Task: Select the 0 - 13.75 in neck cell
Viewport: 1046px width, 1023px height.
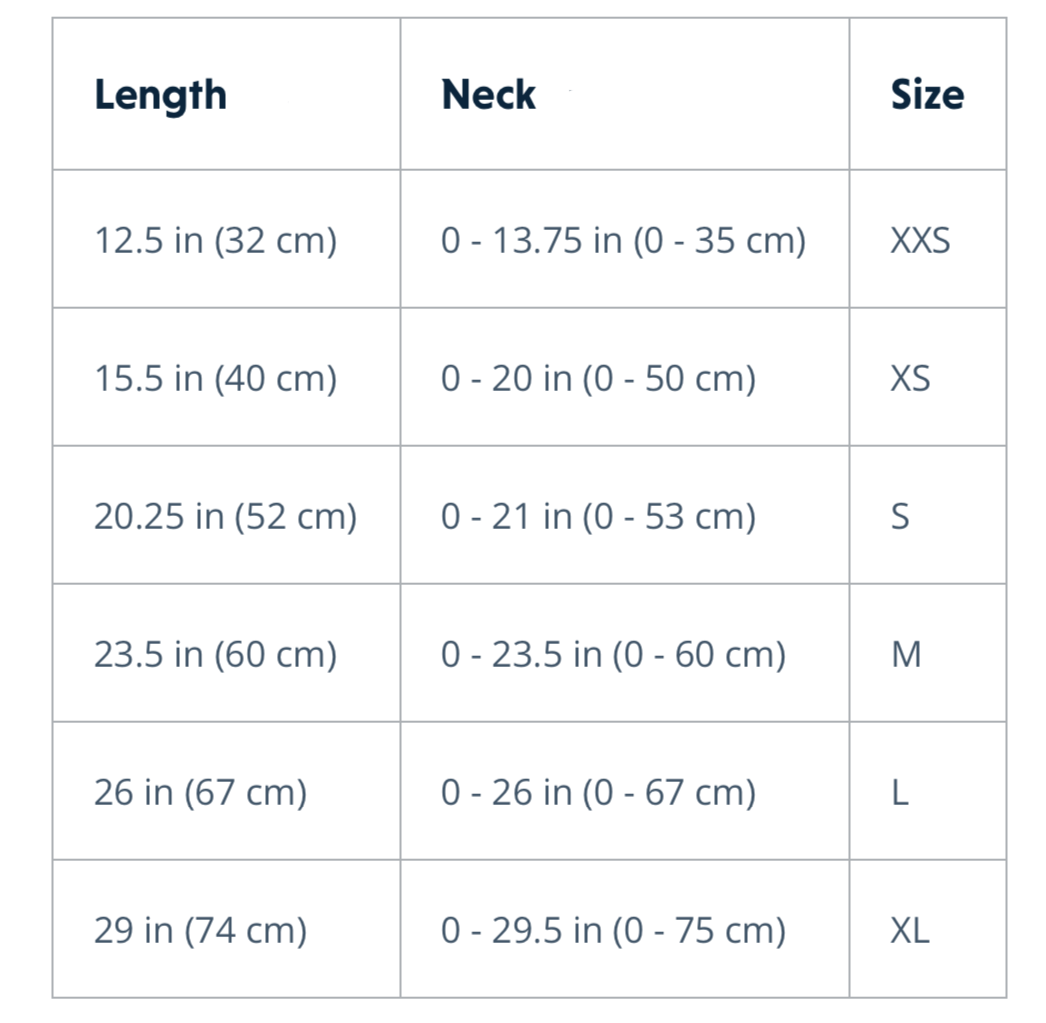Action: pos(623,241)
